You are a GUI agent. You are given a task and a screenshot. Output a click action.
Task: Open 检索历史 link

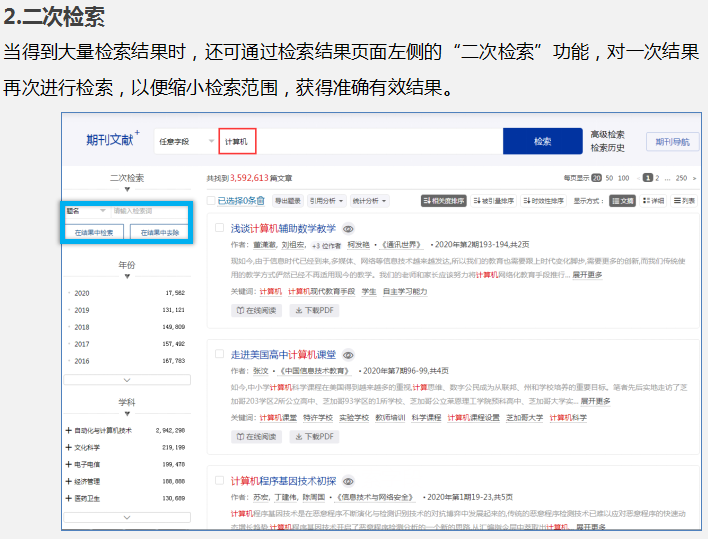point(607,148)
